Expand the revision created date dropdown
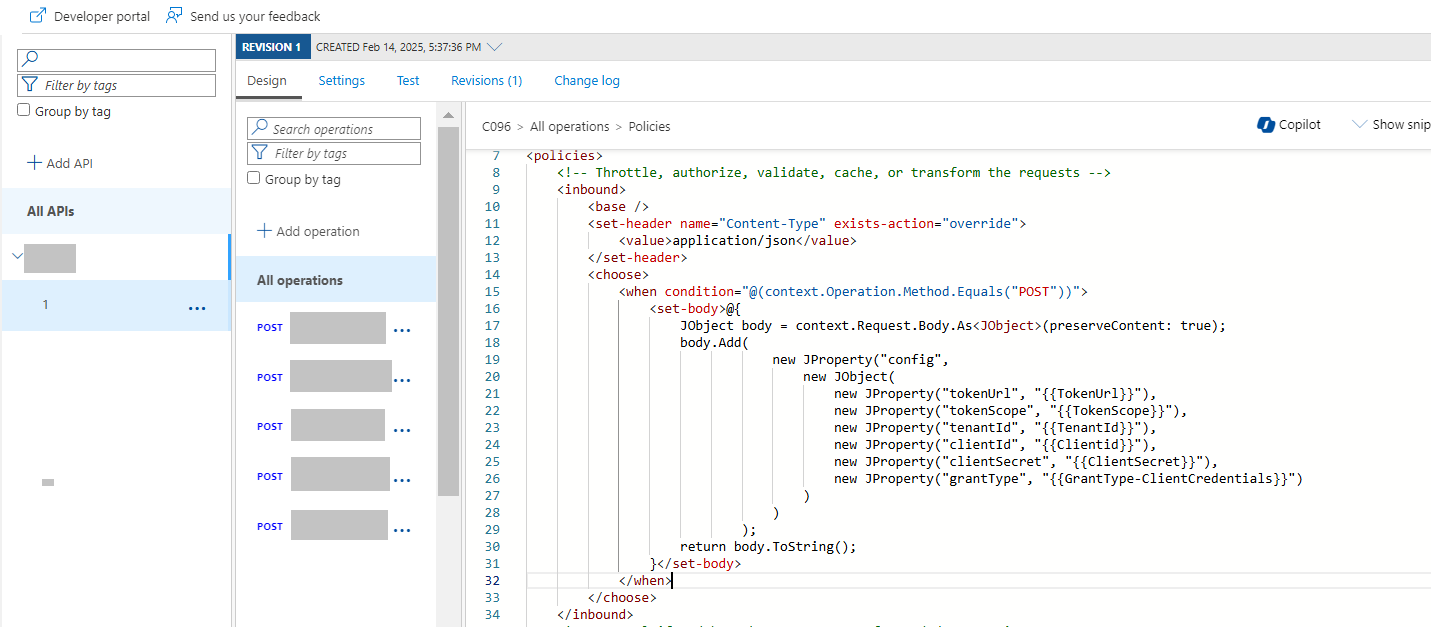 [x=494, y=47]
